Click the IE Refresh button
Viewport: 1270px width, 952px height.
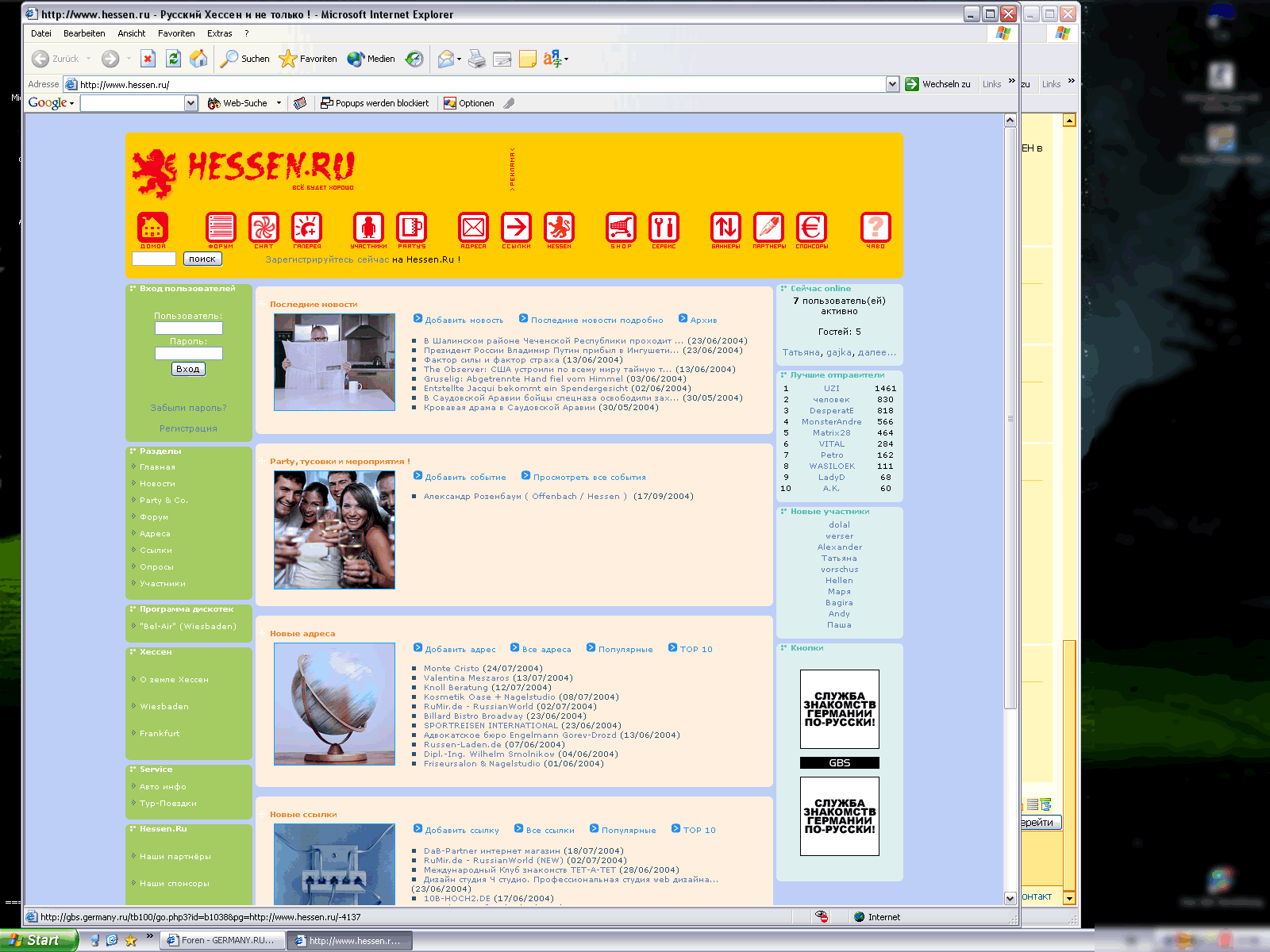[x=173, y=58]
